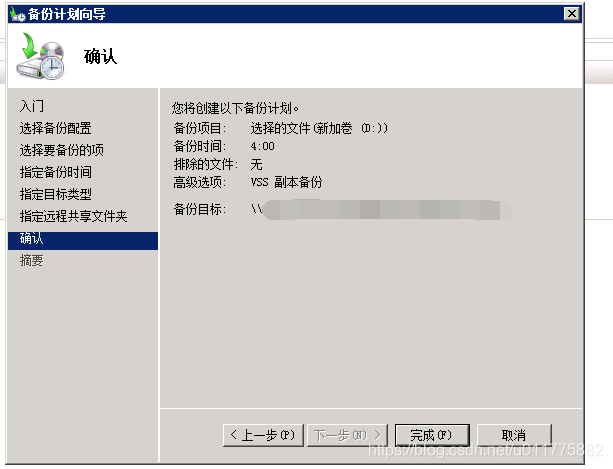613x469 pixels.
Task: Click the 上一步(P) previous button
Action: tap(263, 435)
